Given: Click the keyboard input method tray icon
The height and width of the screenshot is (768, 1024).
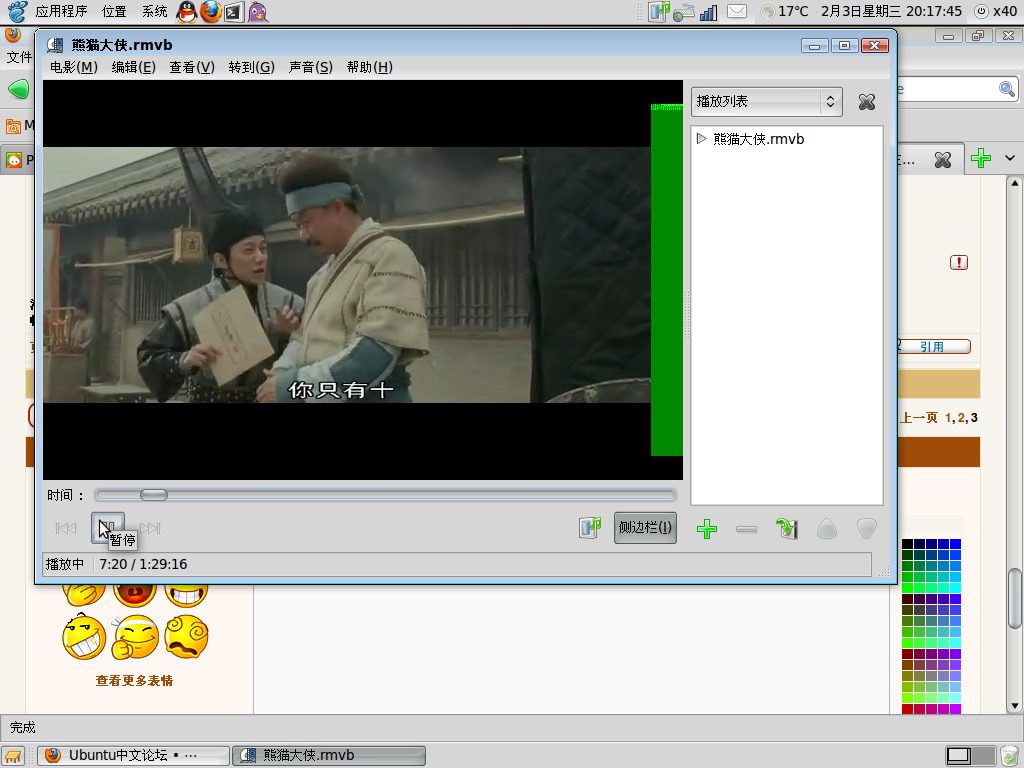Looking at the screenshot, I should 684,12.
